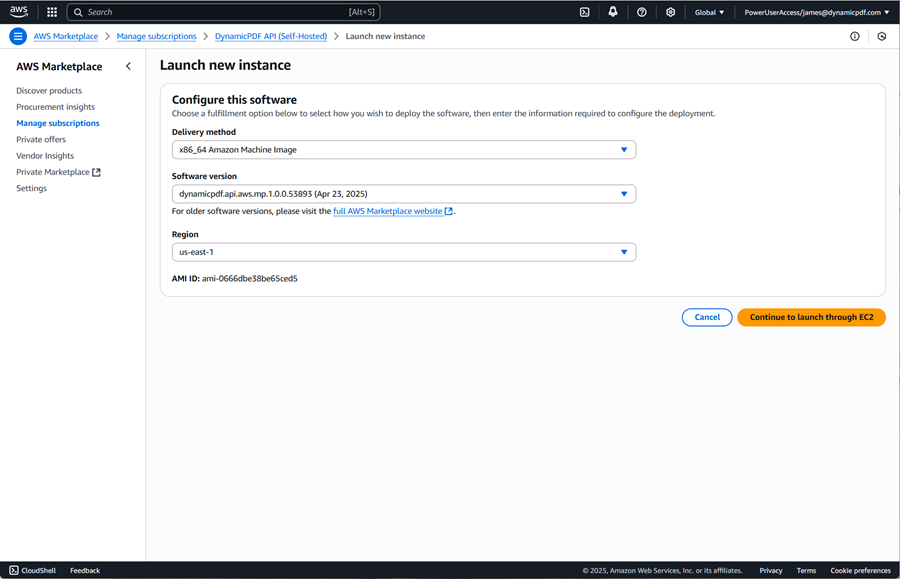Open the full AWS Marketplace website link
This screenshot has height=579, width=900.
coord(393,211)
